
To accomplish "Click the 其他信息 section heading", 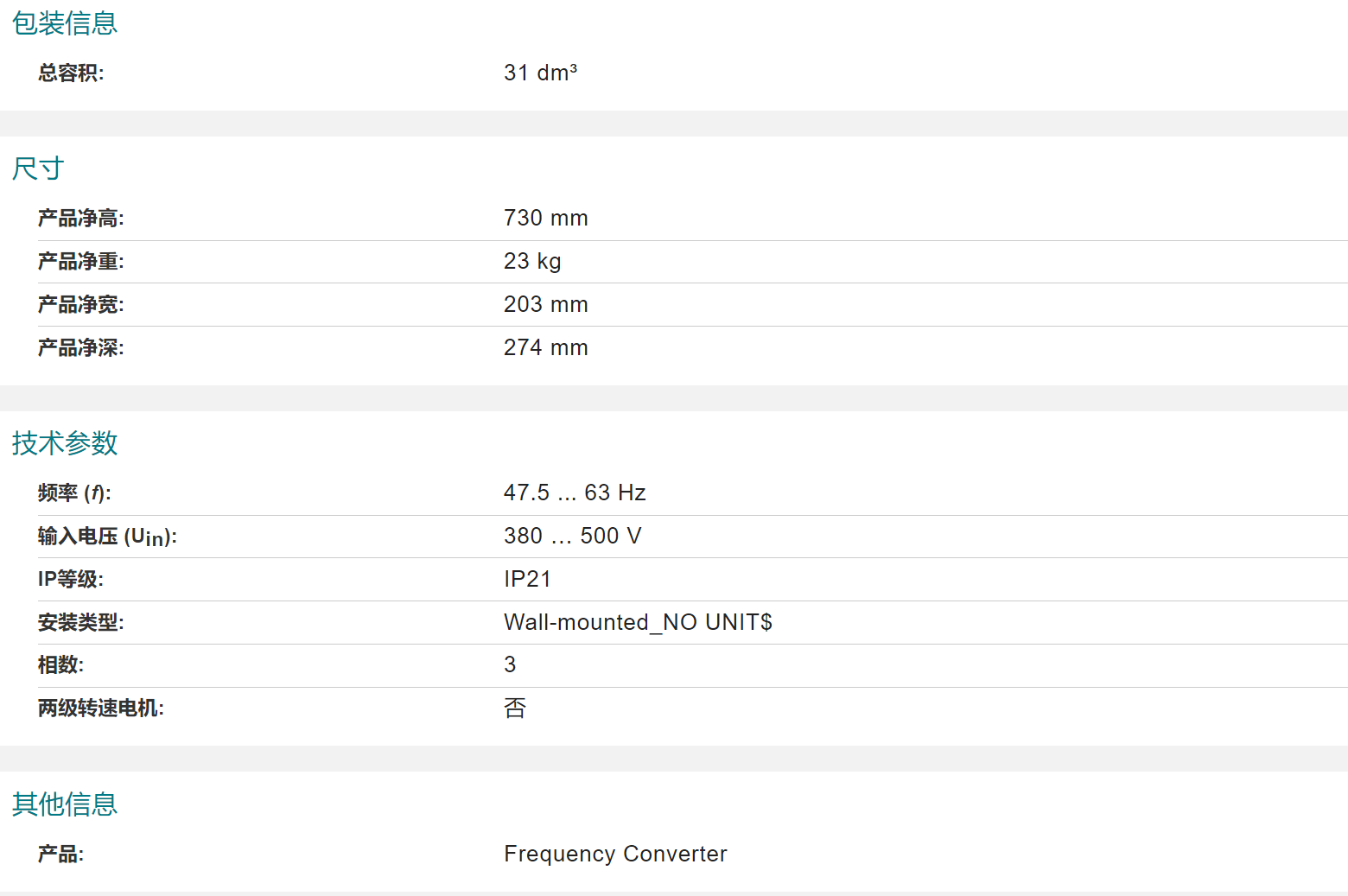I will [x=65, y=804].
